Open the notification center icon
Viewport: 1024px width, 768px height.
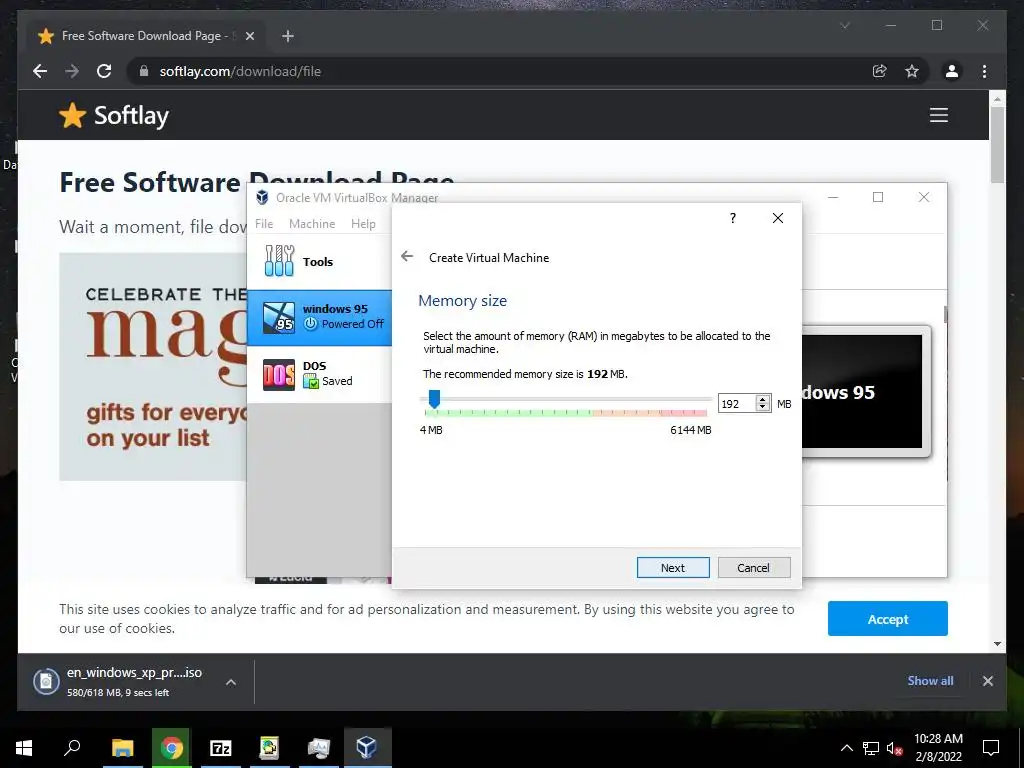click(x=991, y=748)
